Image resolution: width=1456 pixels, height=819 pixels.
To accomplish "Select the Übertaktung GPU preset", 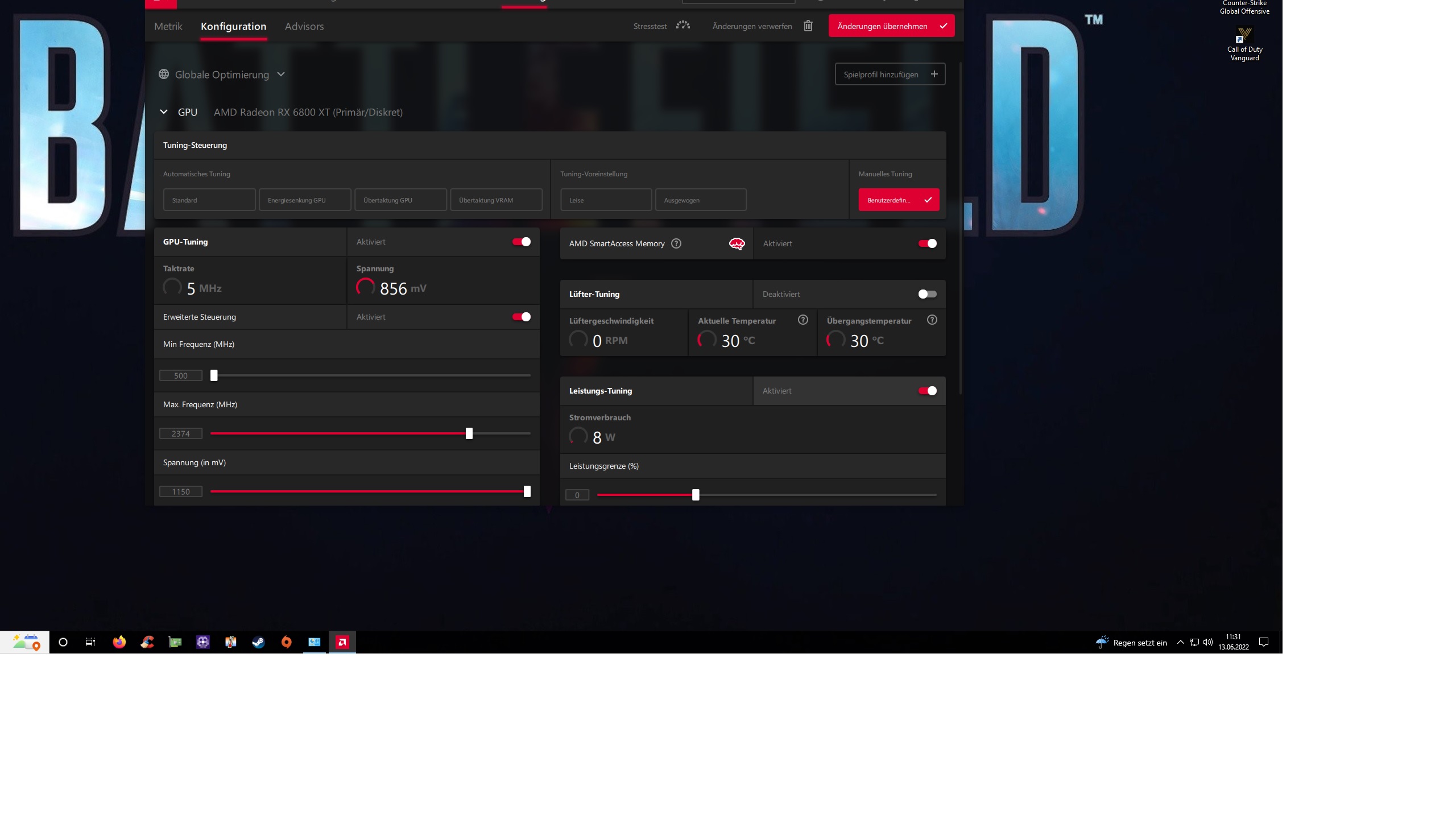I will pos(400,200).
